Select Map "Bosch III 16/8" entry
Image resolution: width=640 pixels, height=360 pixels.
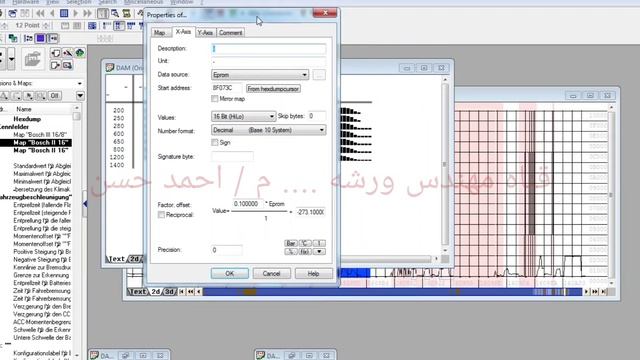tap(40, 135)
